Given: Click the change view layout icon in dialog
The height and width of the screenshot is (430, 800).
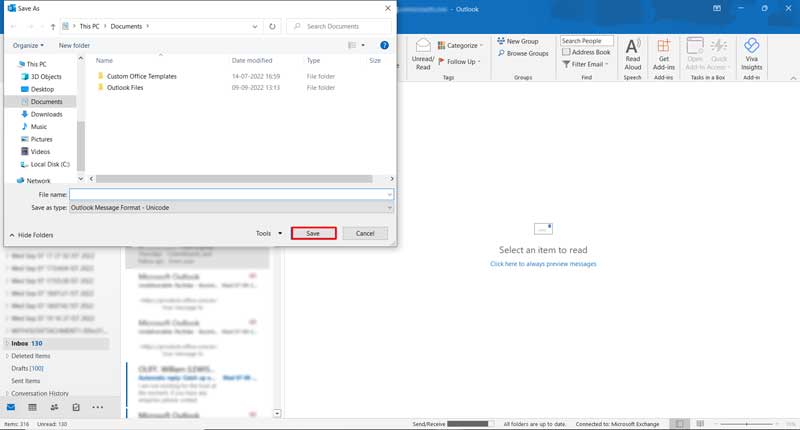Looking at the screenshot, I should [352, 45].
